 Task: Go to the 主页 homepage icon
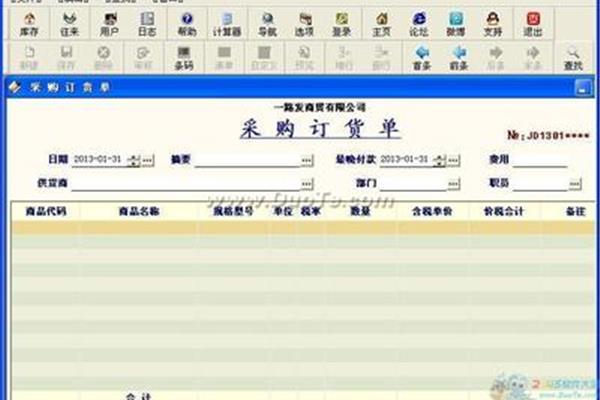[x=382, y=24]
